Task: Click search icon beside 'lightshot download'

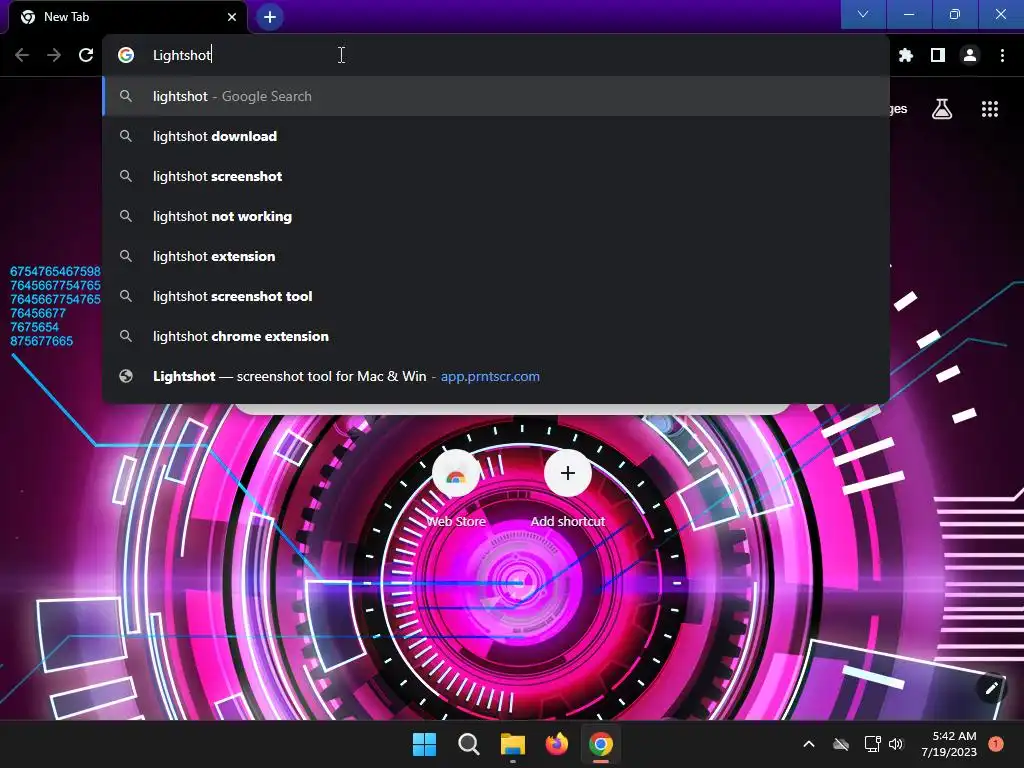Action: tap(126, 136)
